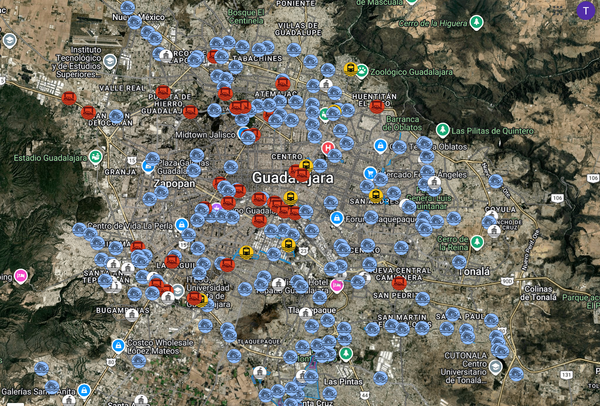The height and width of the screenshot is (406, 600).
Task: Open the graduation cap pin at ITESO
Action: tap(178, 291)
